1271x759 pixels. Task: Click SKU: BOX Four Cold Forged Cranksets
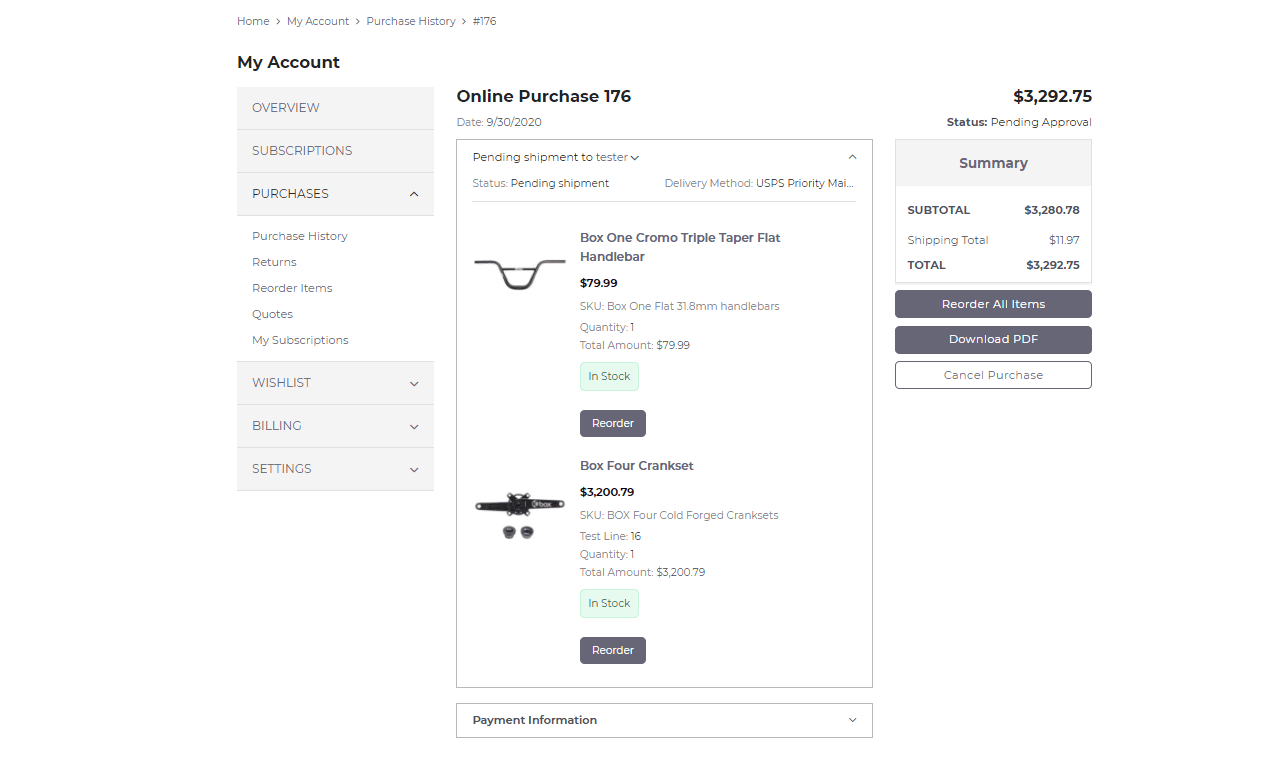(679, 516)
